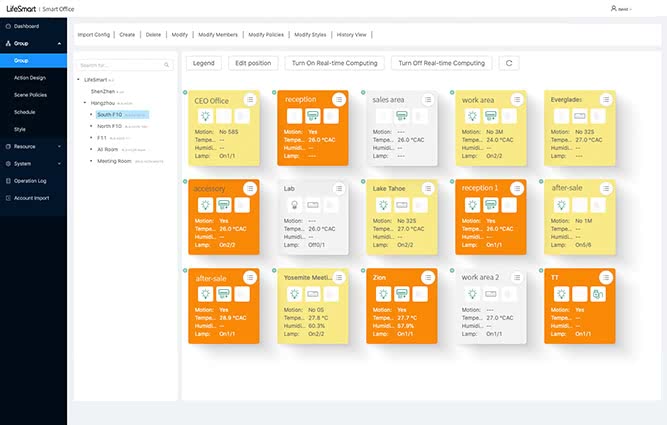The height and width of the screenshot is (425, 667).
Task: Go to Scene Policies in the sidebar
Action: 30,94
